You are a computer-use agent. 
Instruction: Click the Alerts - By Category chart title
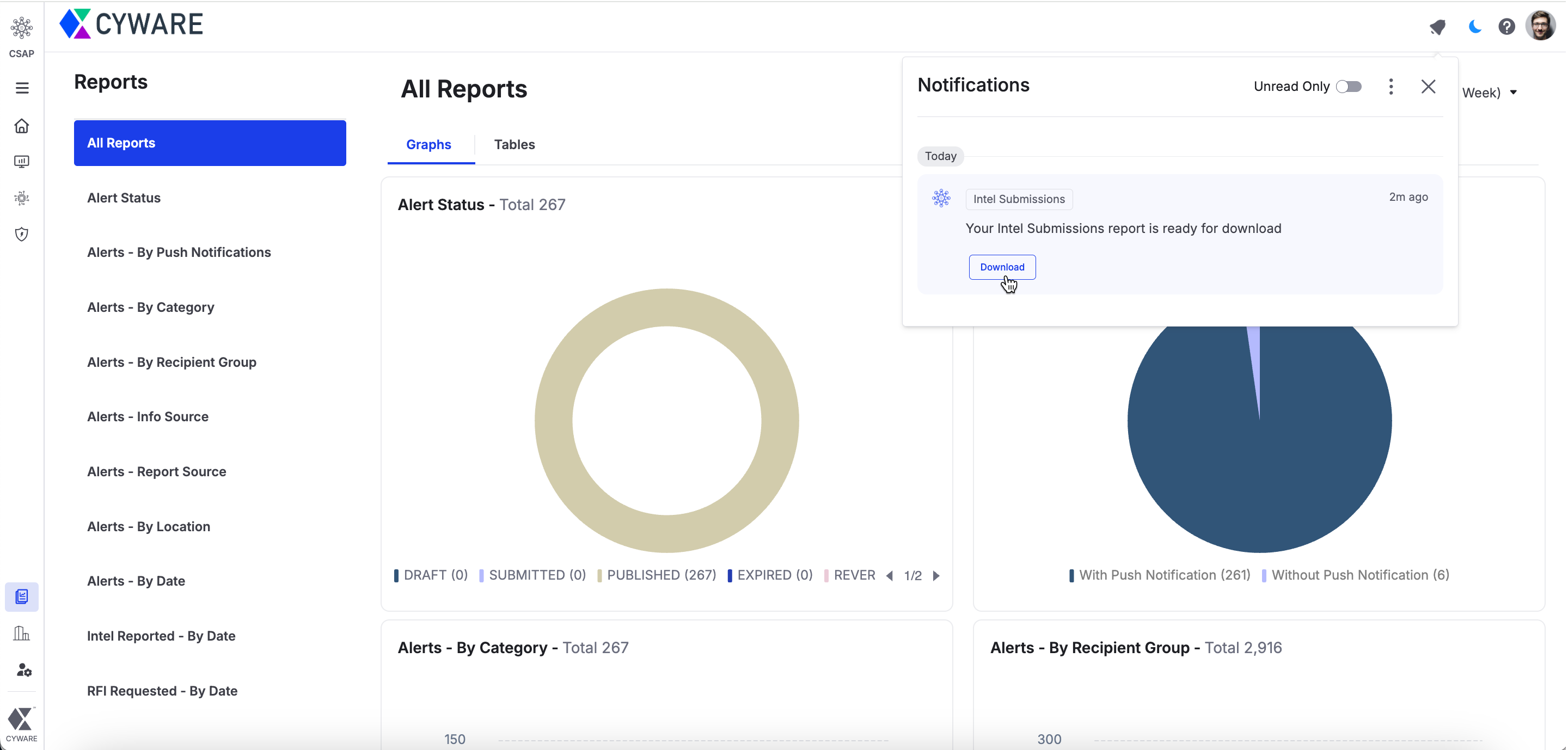[x=513, y=648]
